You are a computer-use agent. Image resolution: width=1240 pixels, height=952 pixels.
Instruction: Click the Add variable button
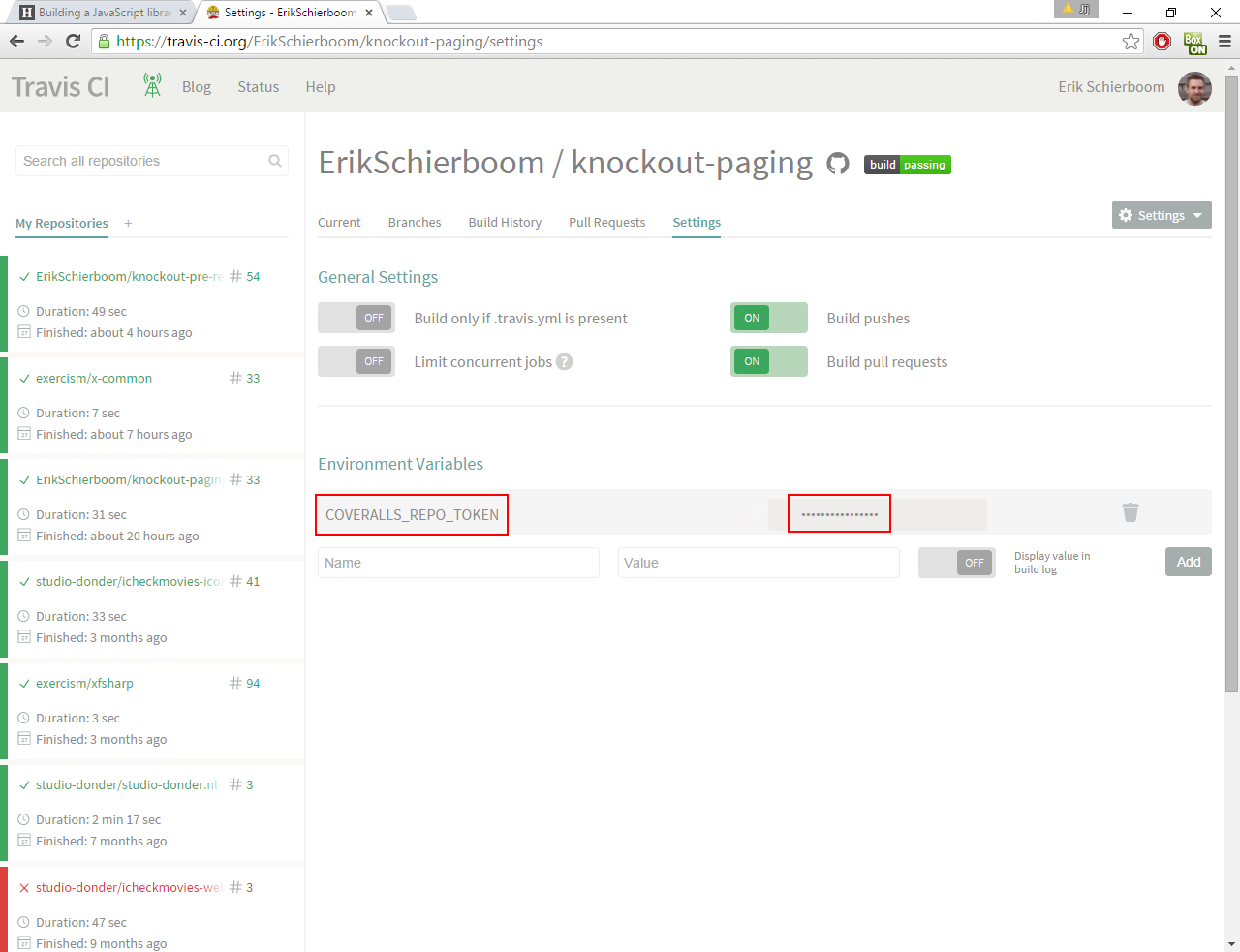coord(1189,562)
